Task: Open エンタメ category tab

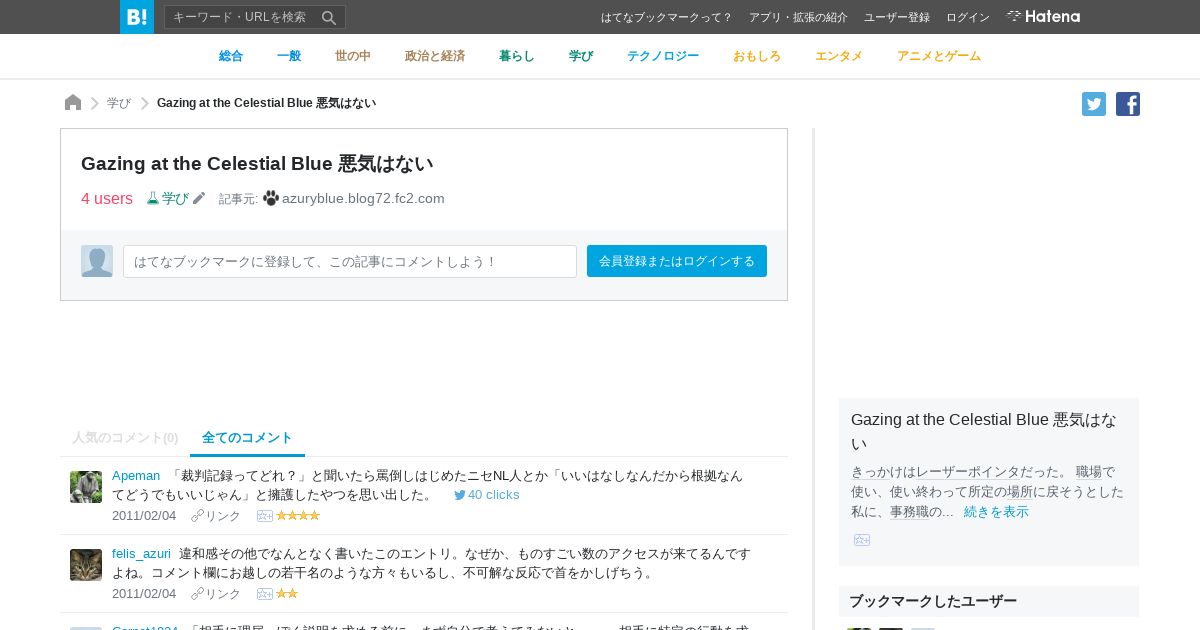Action: point(839,56)
